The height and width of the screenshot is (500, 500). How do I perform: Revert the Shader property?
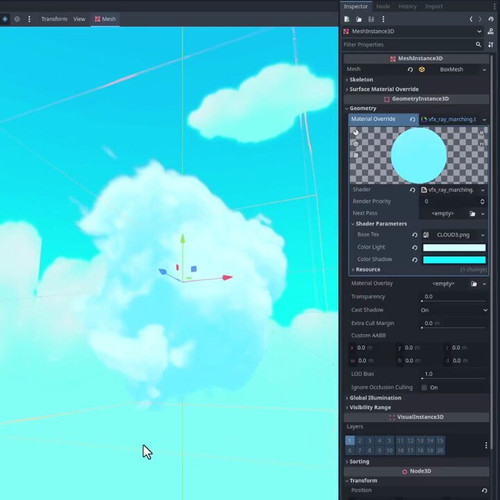412,190
